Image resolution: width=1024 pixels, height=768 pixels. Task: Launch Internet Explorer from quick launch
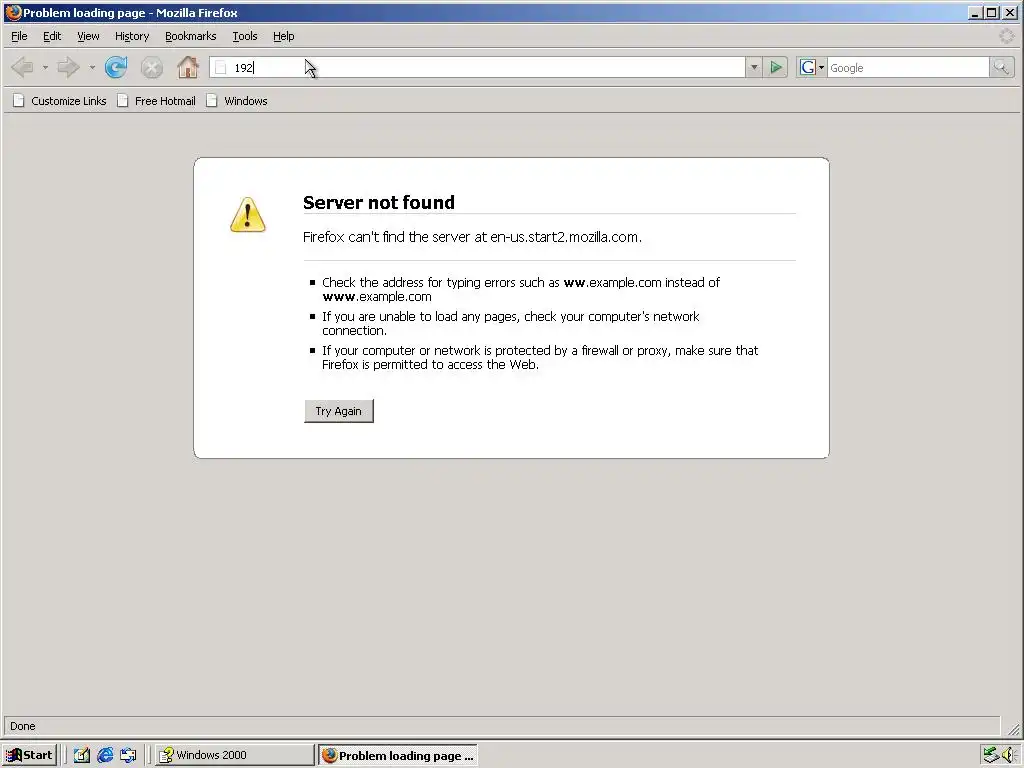point(104,755)
